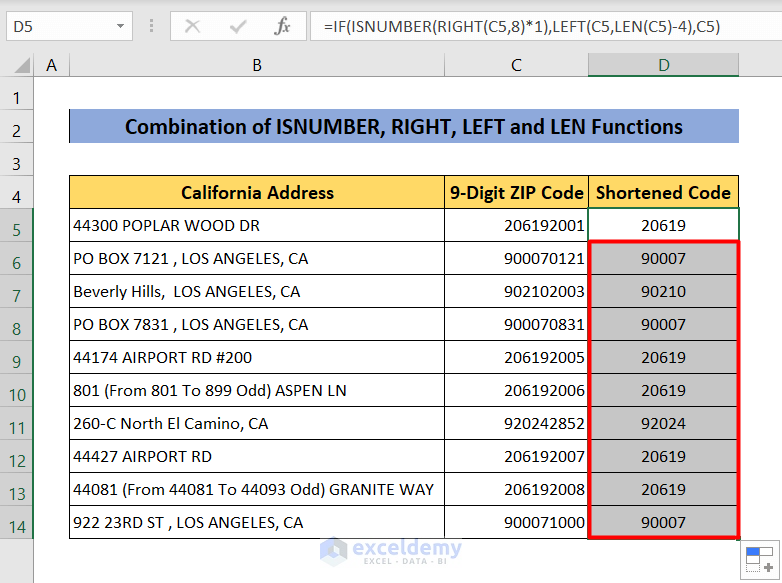Screen dimensions: 782x583
Task: Click inside the formula bar text
Action: [540, 27]
